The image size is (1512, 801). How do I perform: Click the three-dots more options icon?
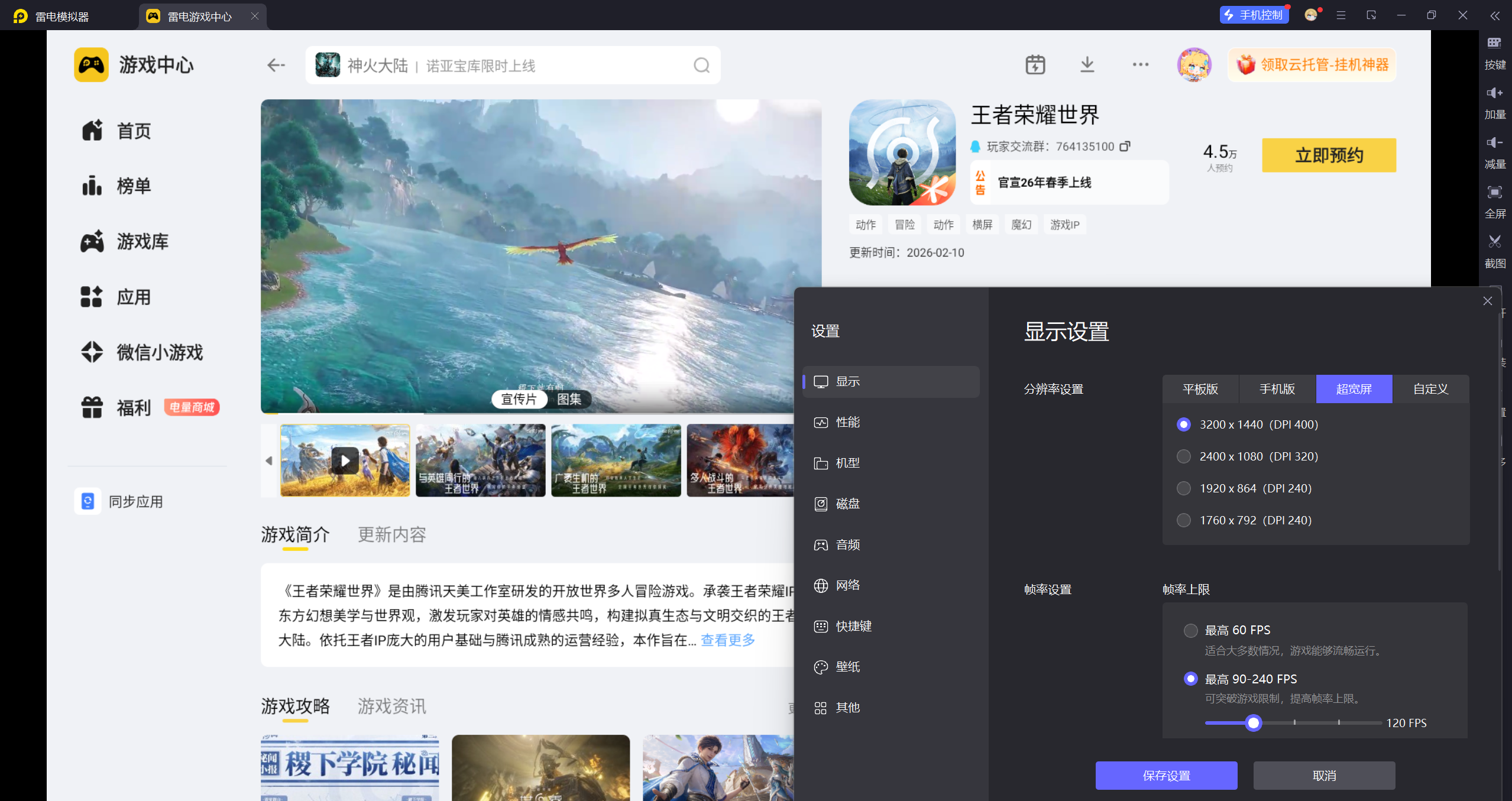pos(1140,64)
